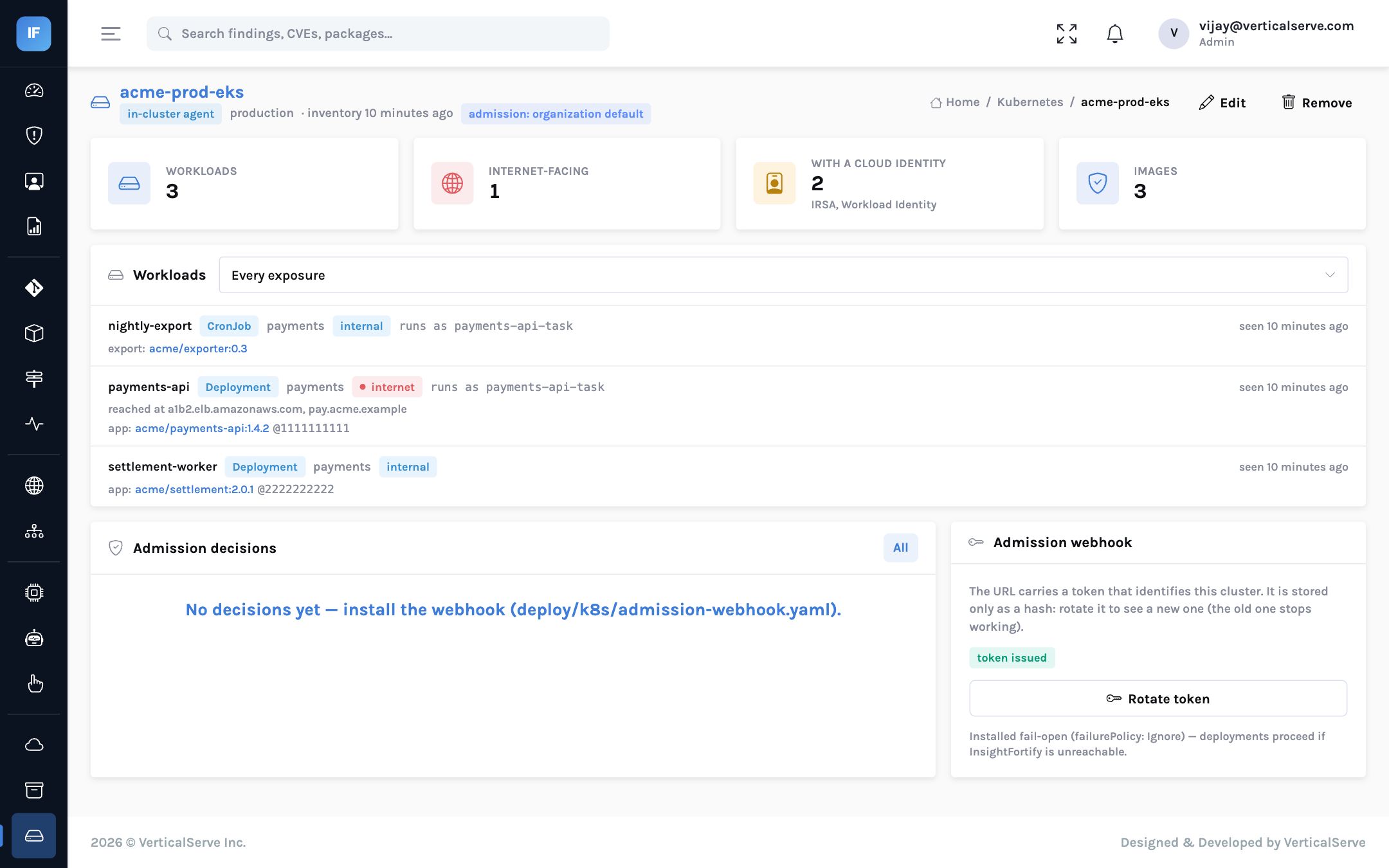
Task: Toggle the hamburger sidebar menu
Action: pos(111,33)
